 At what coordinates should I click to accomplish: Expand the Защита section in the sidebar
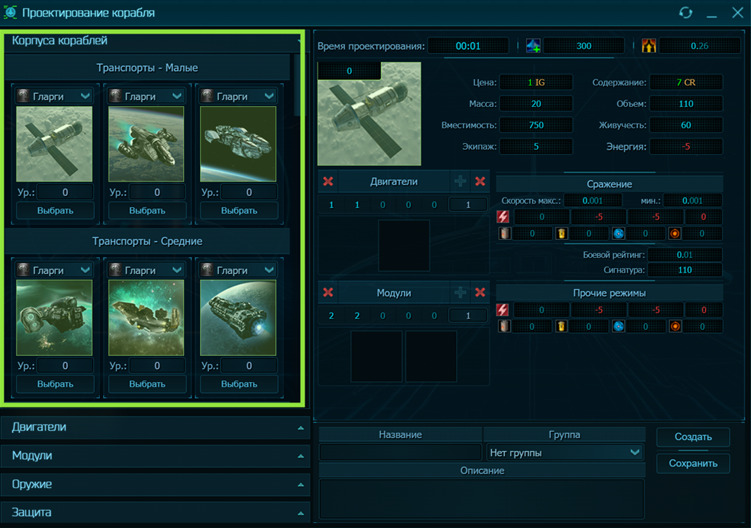pos(155,512)
